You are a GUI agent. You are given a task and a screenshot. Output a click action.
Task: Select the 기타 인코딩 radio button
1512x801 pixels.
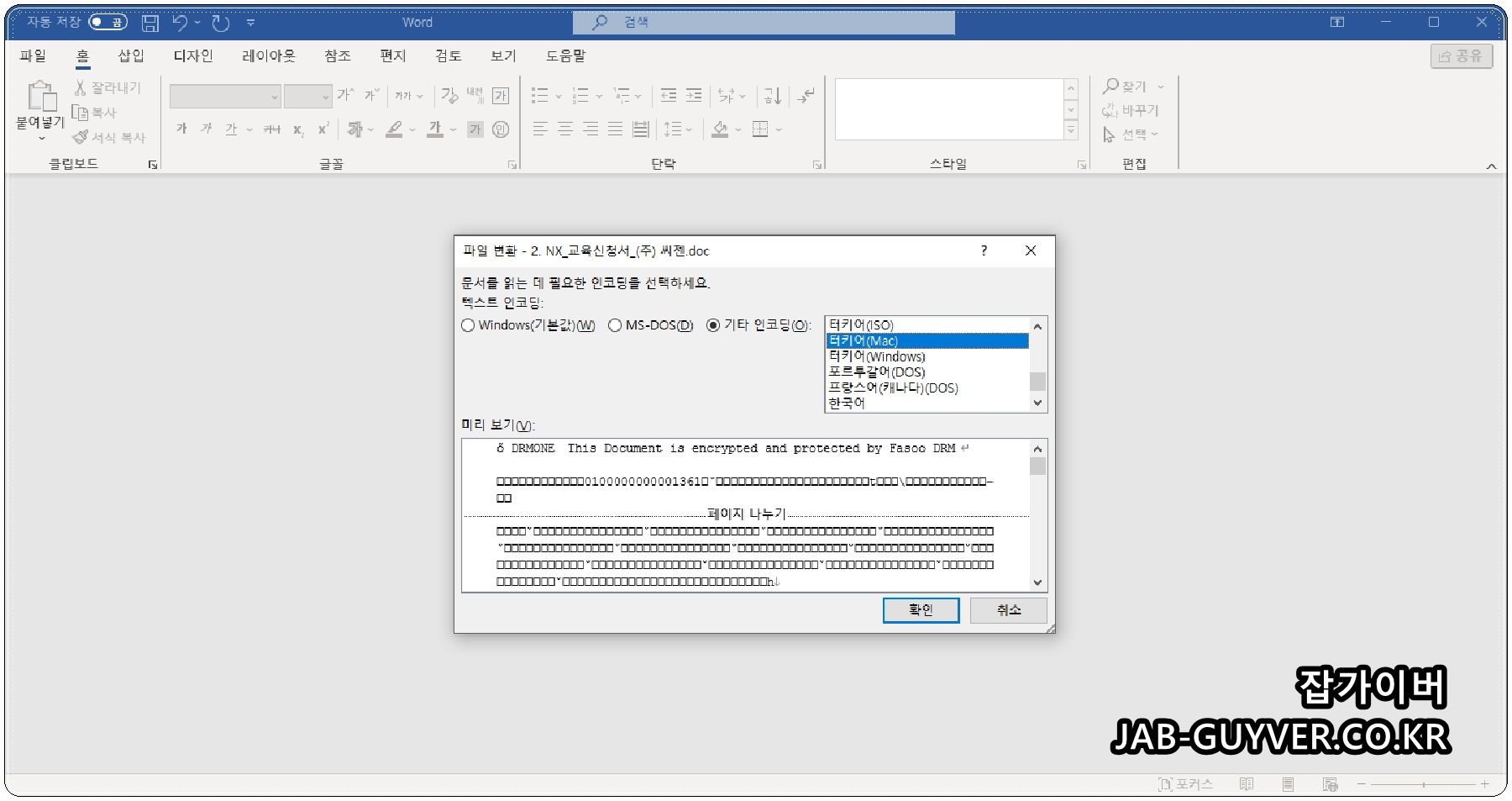[x=713, y=325]
